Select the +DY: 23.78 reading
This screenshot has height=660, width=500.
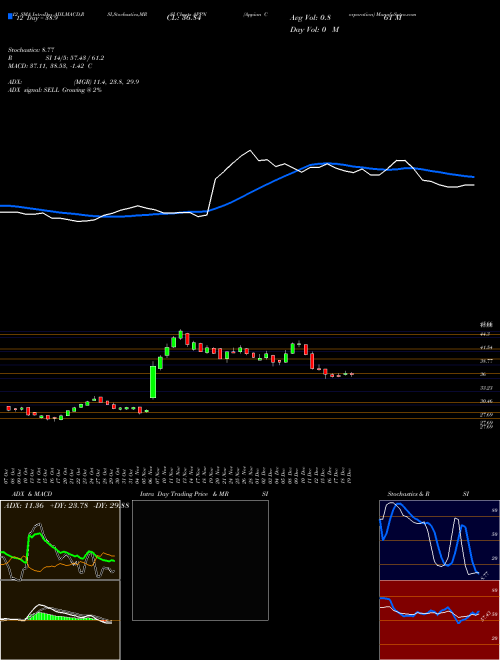pos(69,505)
